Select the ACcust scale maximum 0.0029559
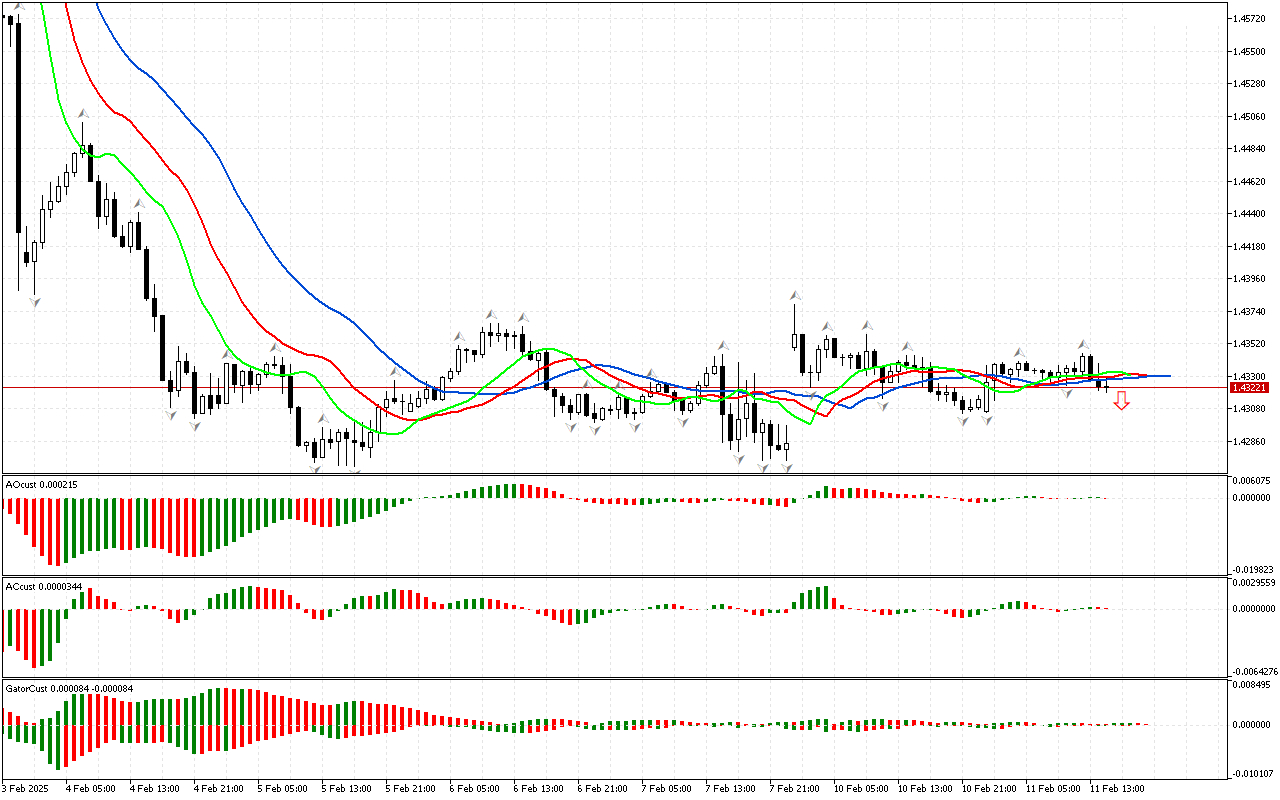 (x=1254, y=582)
